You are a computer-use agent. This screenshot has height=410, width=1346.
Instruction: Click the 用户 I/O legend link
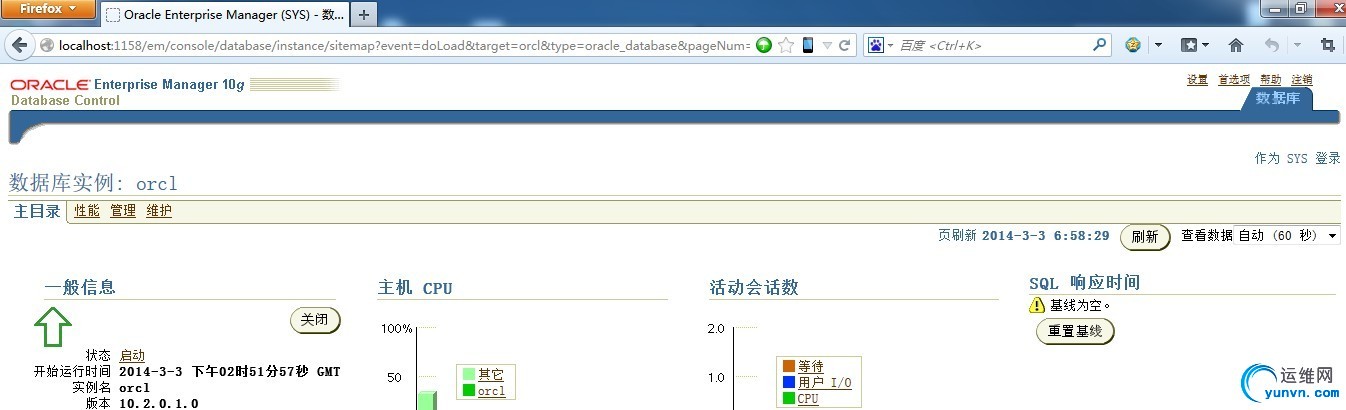[824, 382]
